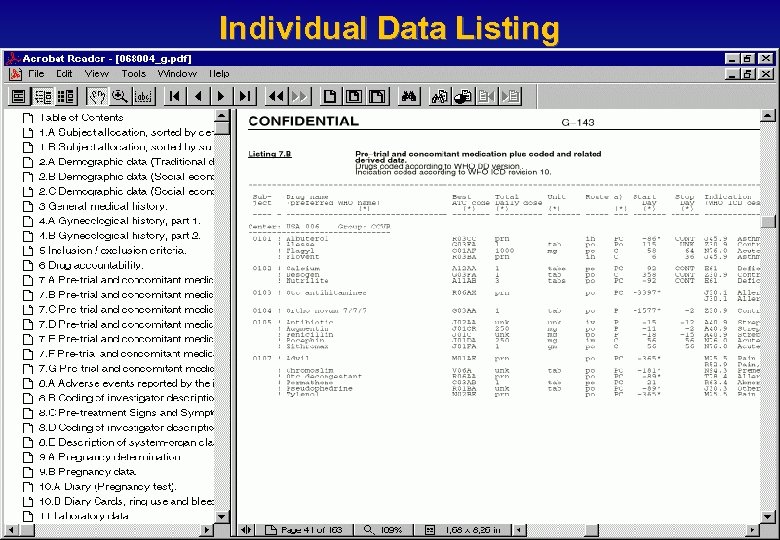Click the 'G-143' page label text

click(x=578, y=122)
